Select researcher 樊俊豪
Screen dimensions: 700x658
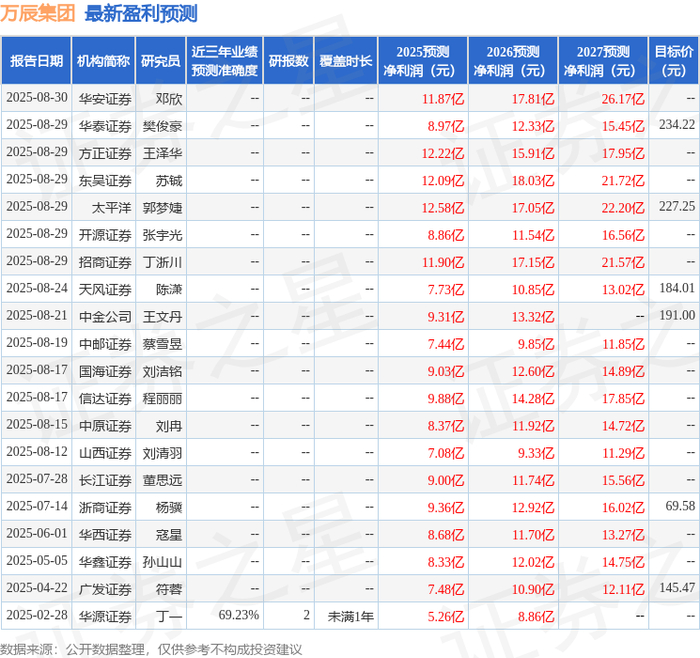click(162, 126)
